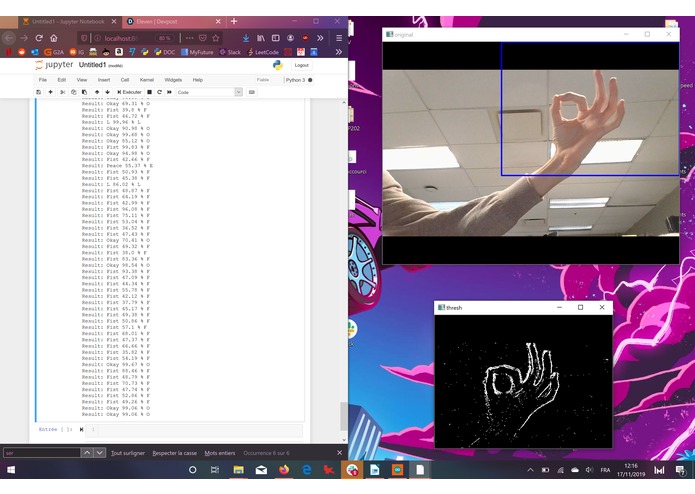Click the Jupyter logo

[x=54, y=65]
